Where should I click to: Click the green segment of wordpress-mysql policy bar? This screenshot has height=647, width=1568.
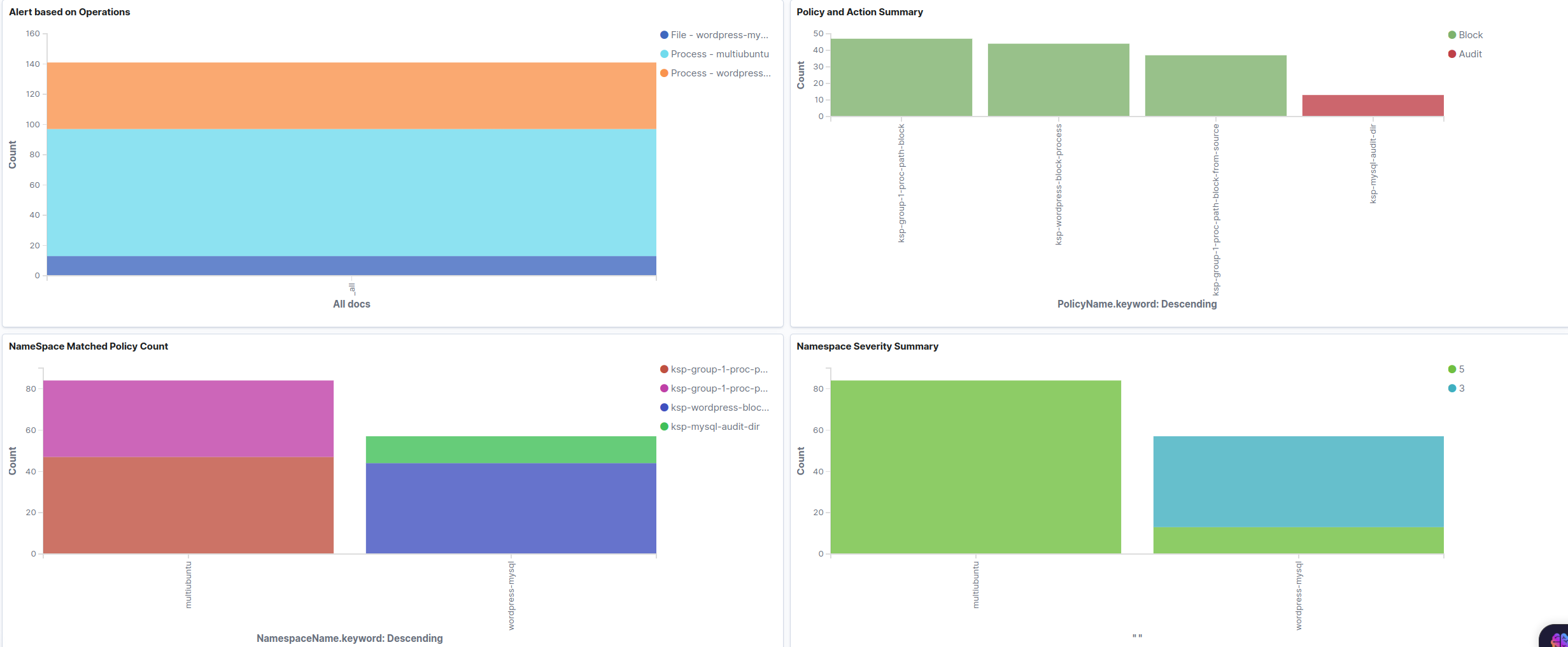point(511,450)
